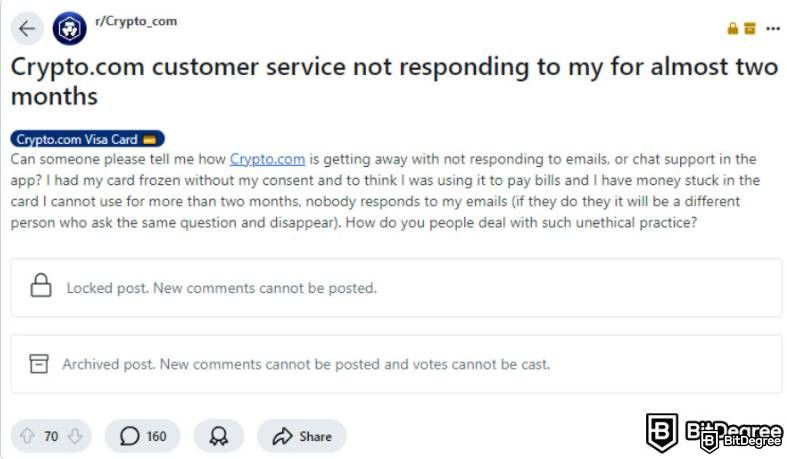Click the BitDegree shield logo

662,432
